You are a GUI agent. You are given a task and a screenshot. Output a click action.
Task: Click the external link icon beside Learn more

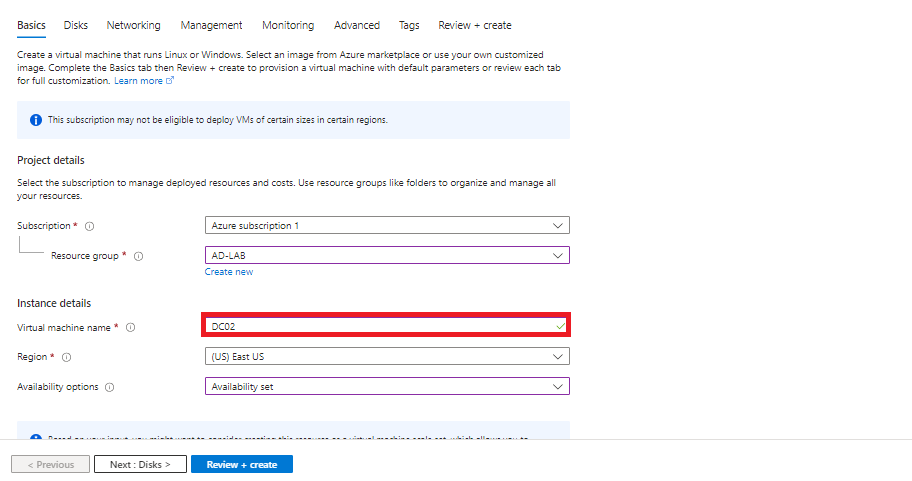(x=170, y=80)
